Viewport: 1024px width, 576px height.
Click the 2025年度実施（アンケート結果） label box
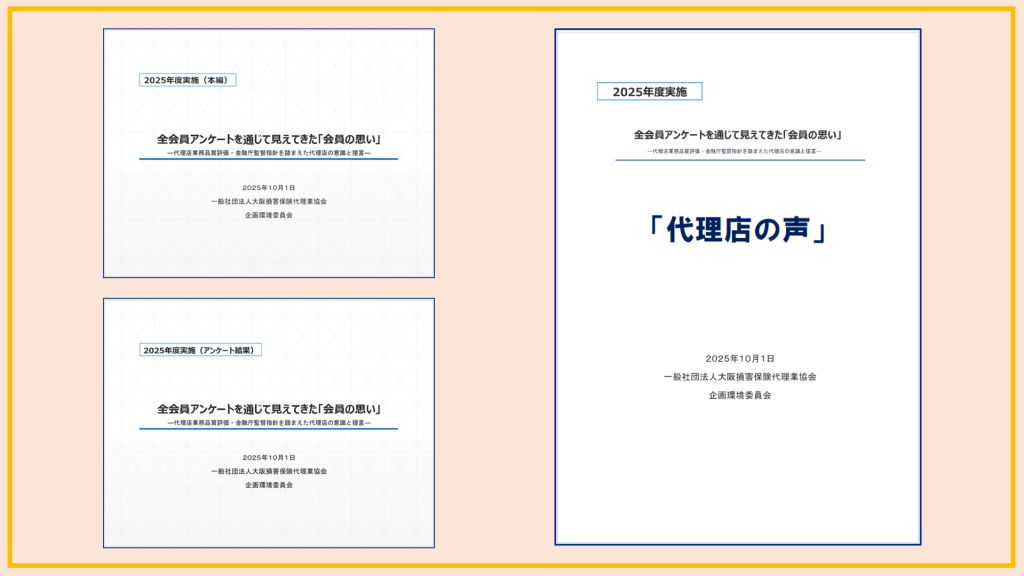tap(201, 350)
